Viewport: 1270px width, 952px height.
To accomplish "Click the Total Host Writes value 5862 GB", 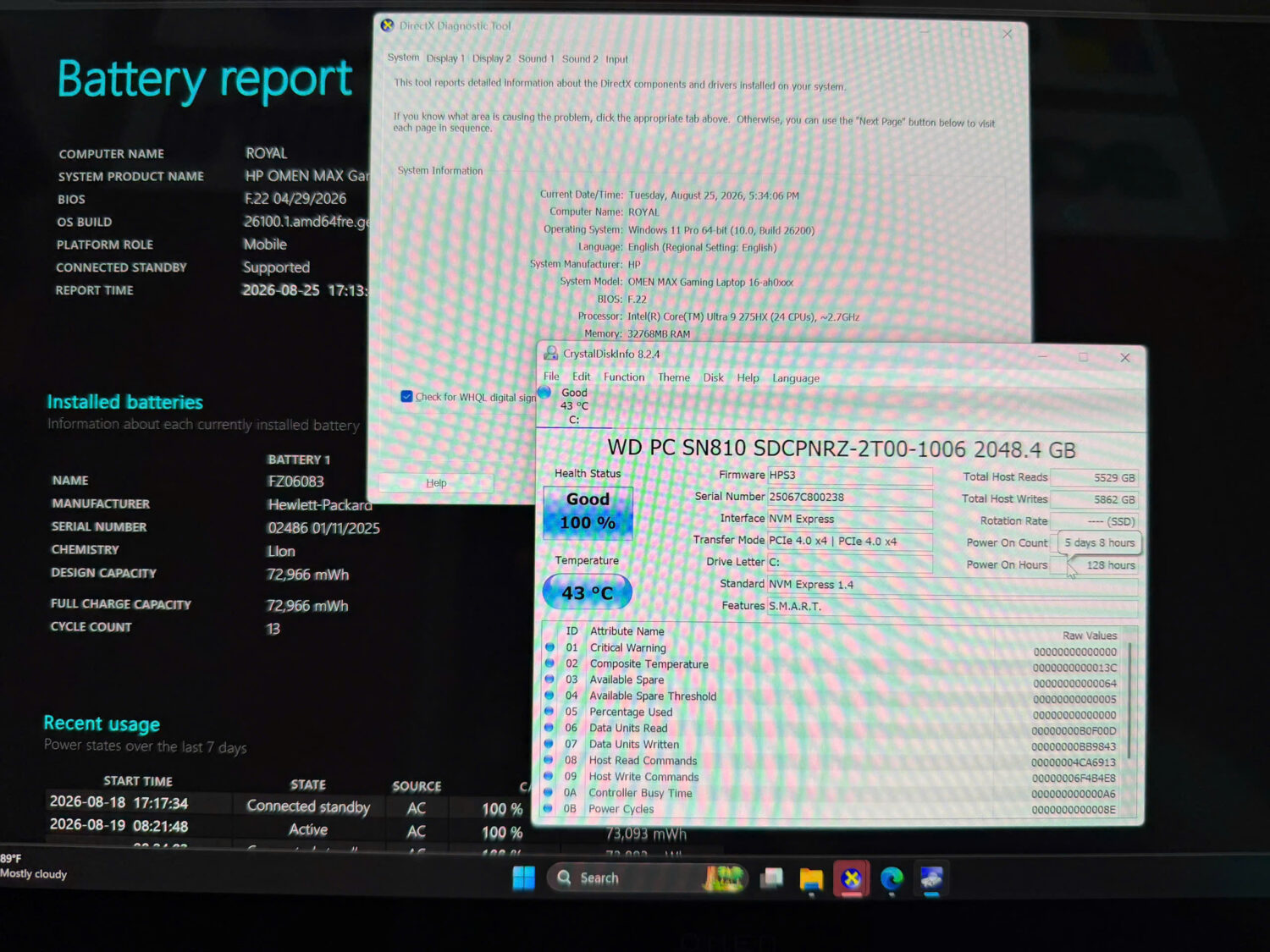I will click(1094, 500).
